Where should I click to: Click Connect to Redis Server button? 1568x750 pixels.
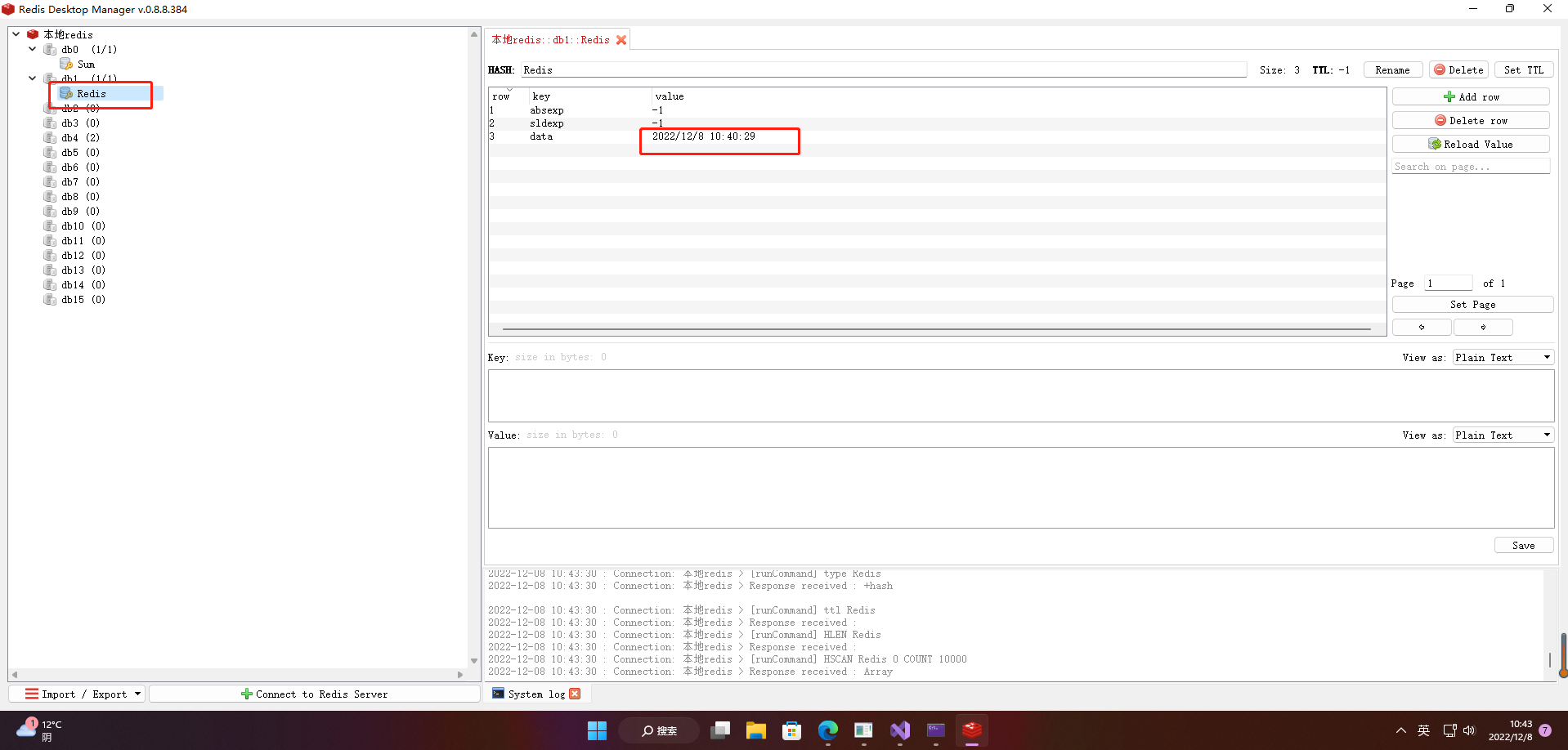tap(315, 694)
